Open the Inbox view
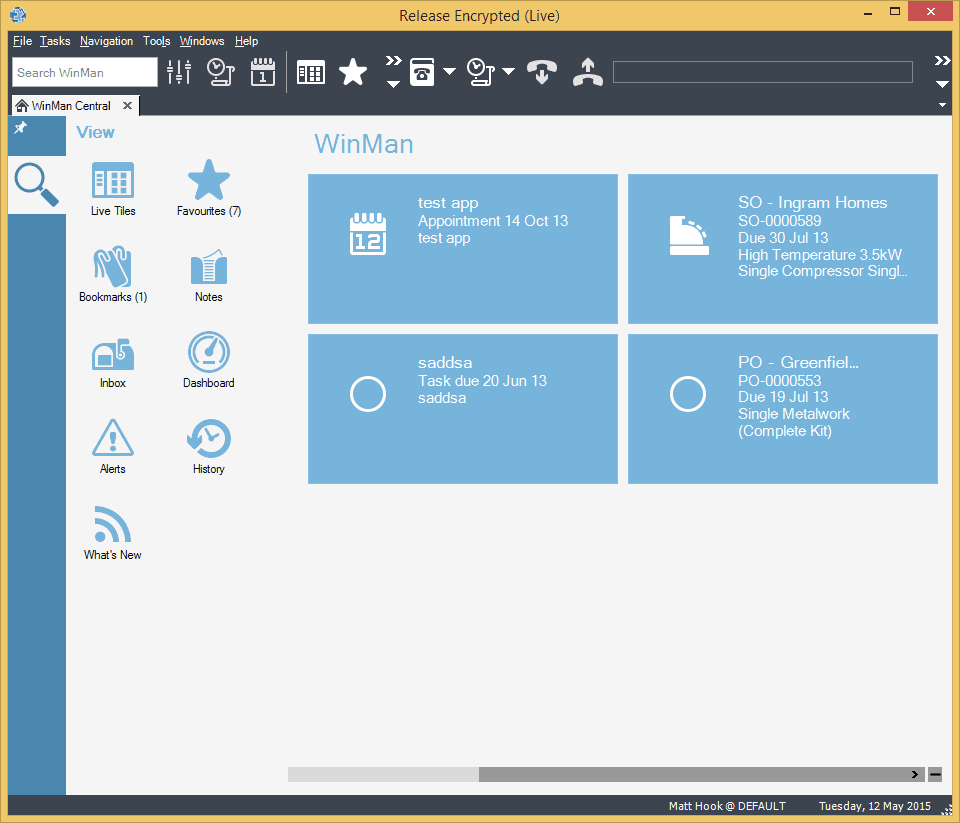This screenshot has width=960, height=823. coord(112,360)
